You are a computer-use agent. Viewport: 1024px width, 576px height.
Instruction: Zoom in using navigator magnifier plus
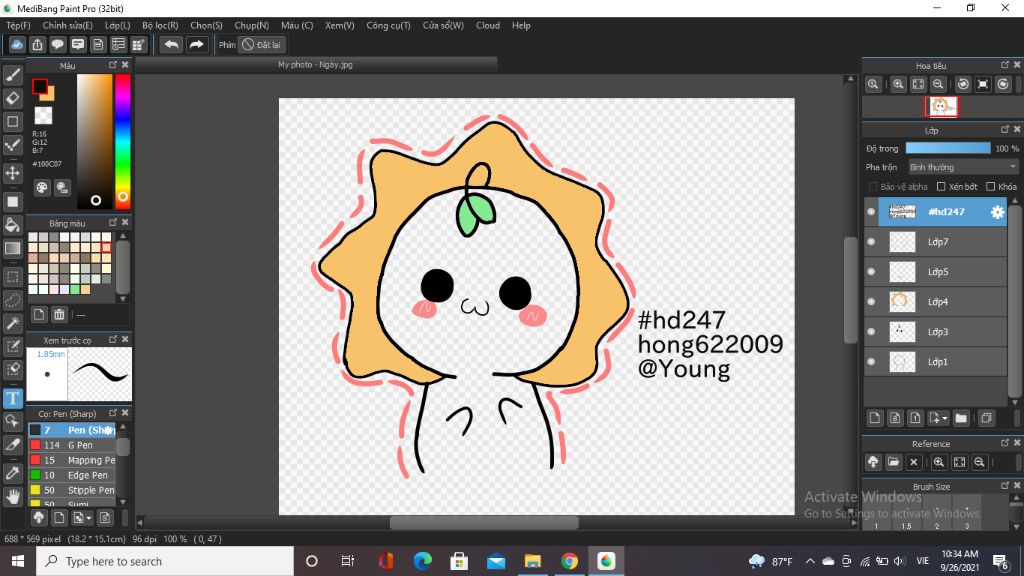(899, 84)
